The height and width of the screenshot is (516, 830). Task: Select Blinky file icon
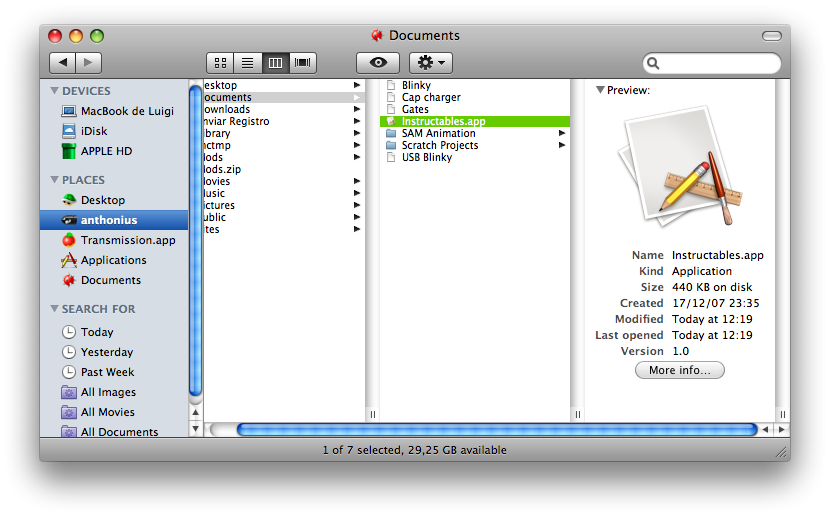(391, 85)
